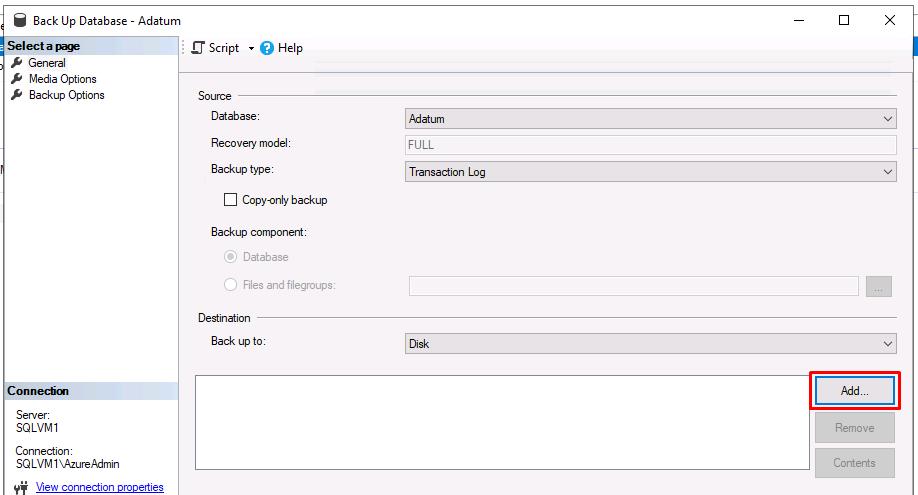This screenshot has width=918, height=495.
Task: Click the Select a page header
Action: click(x=91, y=46)
